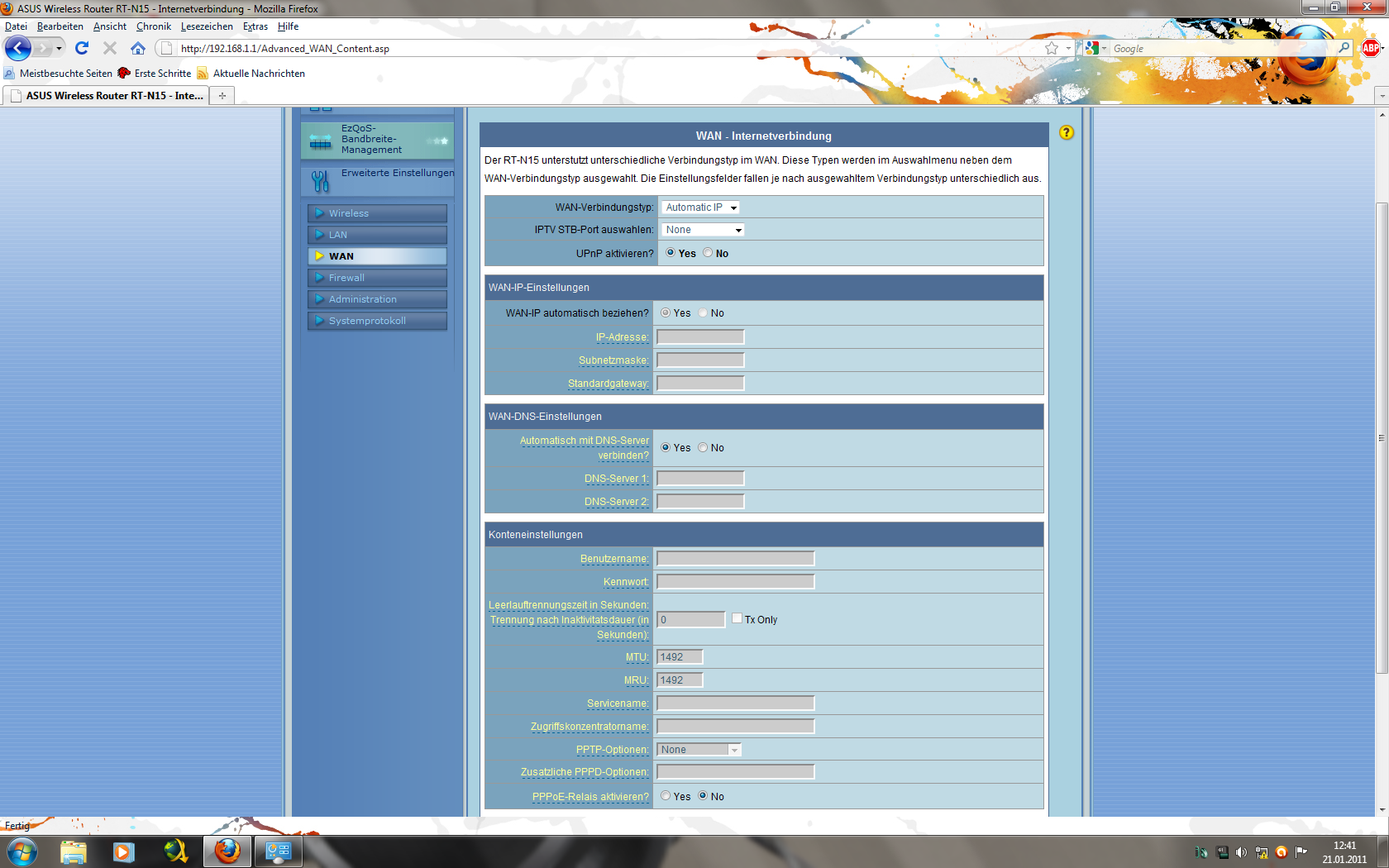Image resolution: width=1389 pixels, height=868 pixels.
Task: Click the MTU input field
Action: tap(680, 657)
